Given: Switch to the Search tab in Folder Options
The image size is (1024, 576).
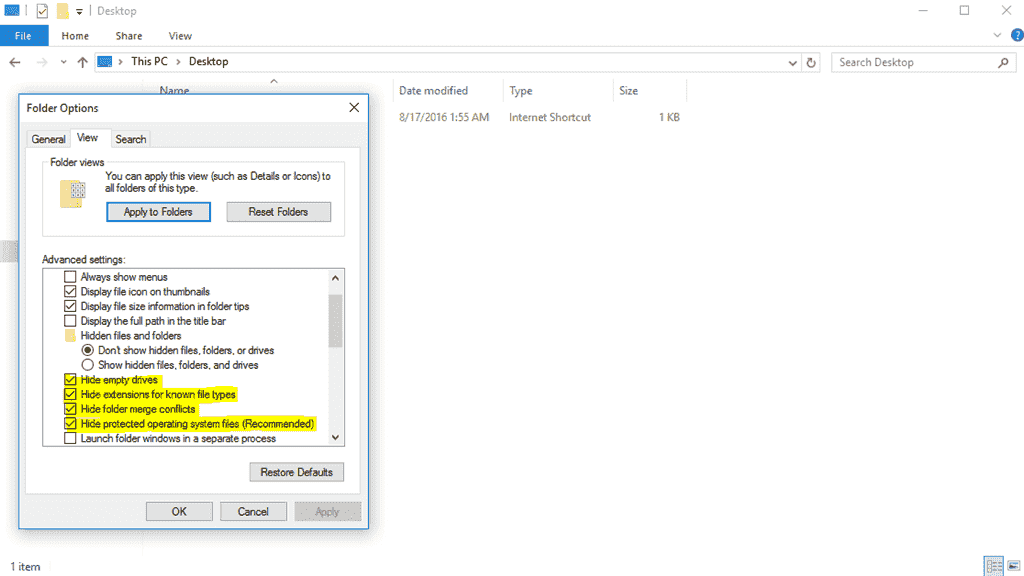Looking at the screenshot, I should pos(131,138).
